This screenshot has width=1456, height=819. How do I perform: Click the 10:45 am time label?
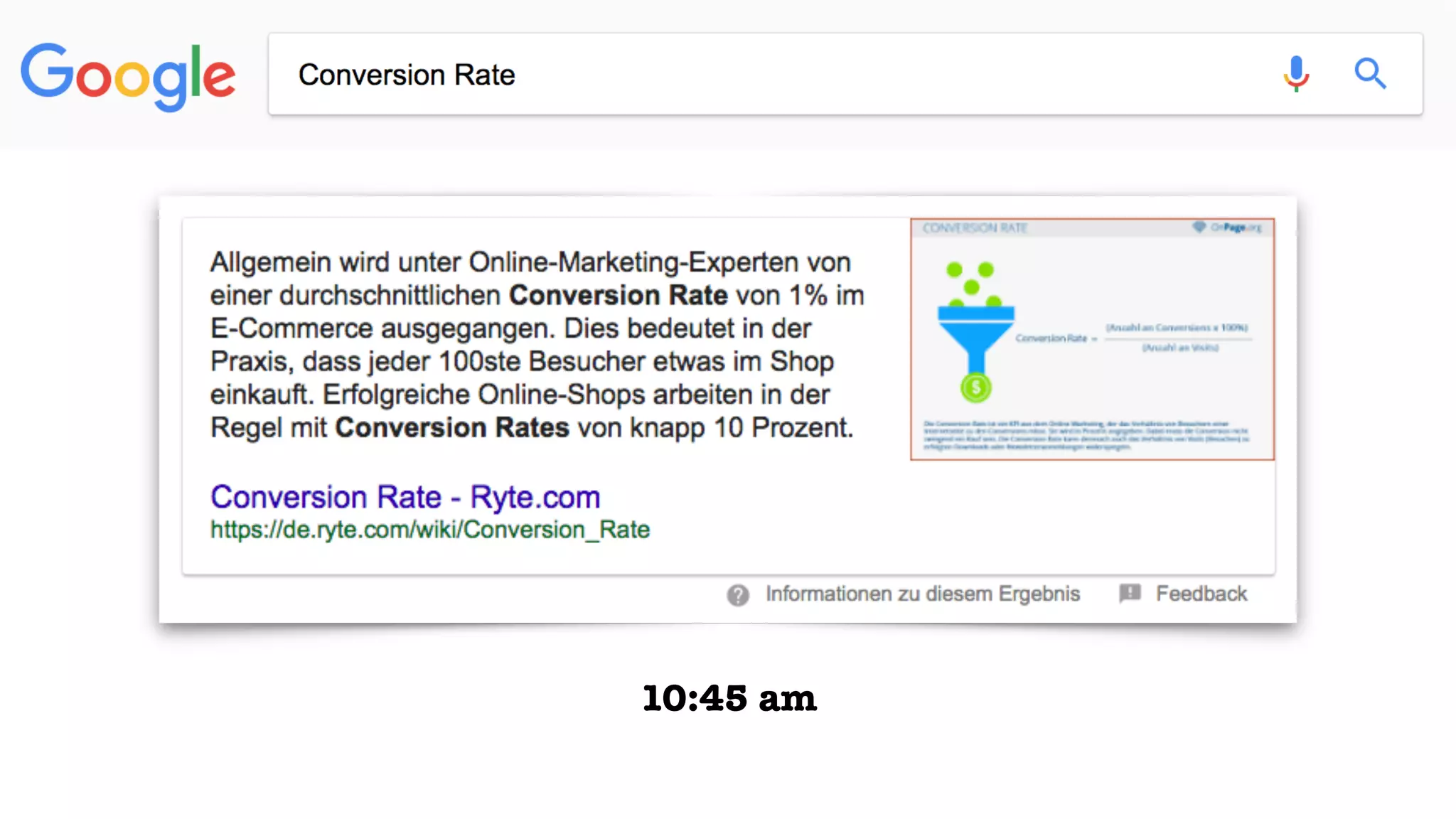(729, 698)
